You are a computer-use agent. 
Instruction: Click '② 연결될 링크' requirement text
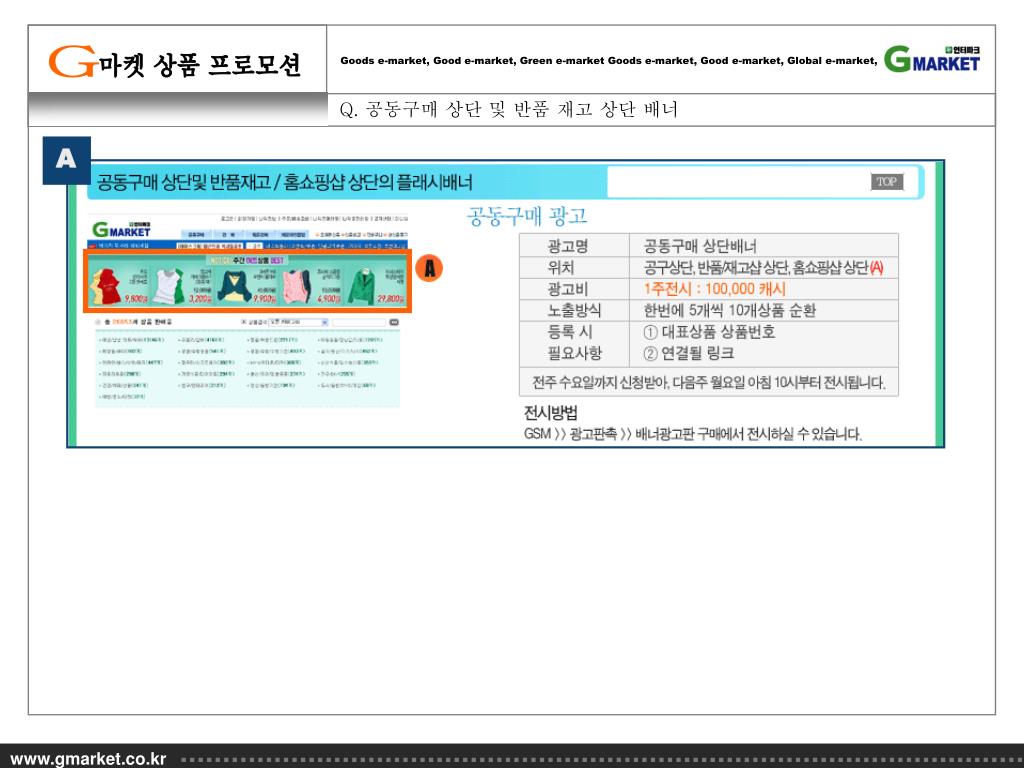click(x=689, y=353)
